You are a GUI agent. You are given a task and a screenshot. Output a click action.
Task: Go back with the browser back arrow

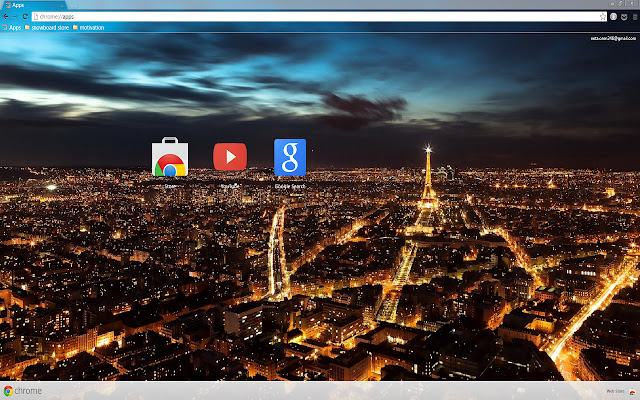(x=6, y=17)
